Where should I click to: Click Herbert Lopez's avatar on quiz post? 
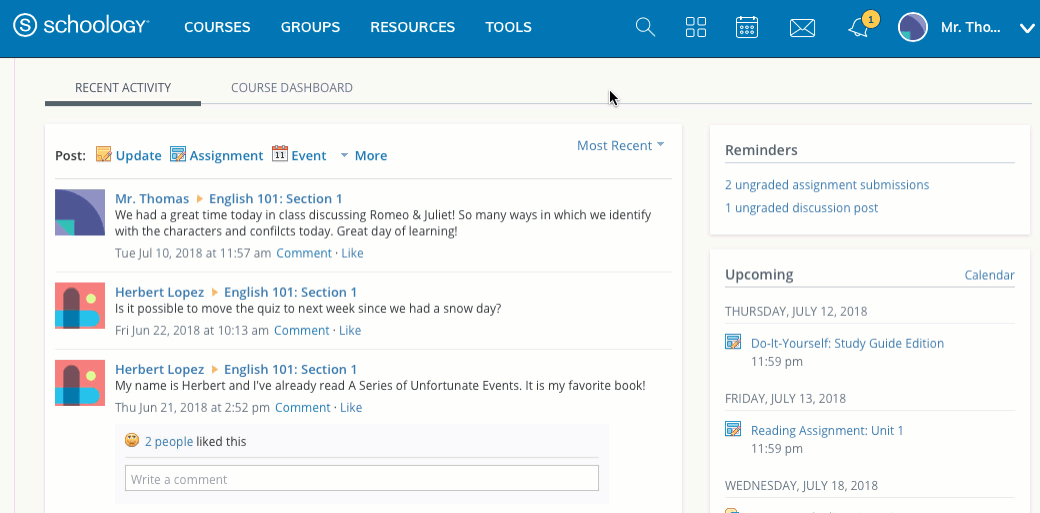(80, 306)
